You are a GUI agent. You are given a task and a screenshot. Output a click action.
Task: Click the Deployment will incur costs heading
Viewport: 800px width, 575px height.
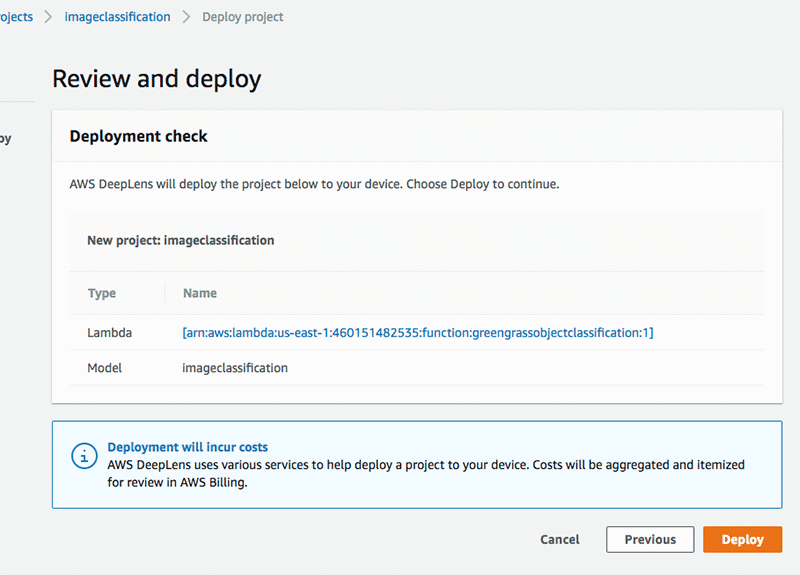coord(187,447)
